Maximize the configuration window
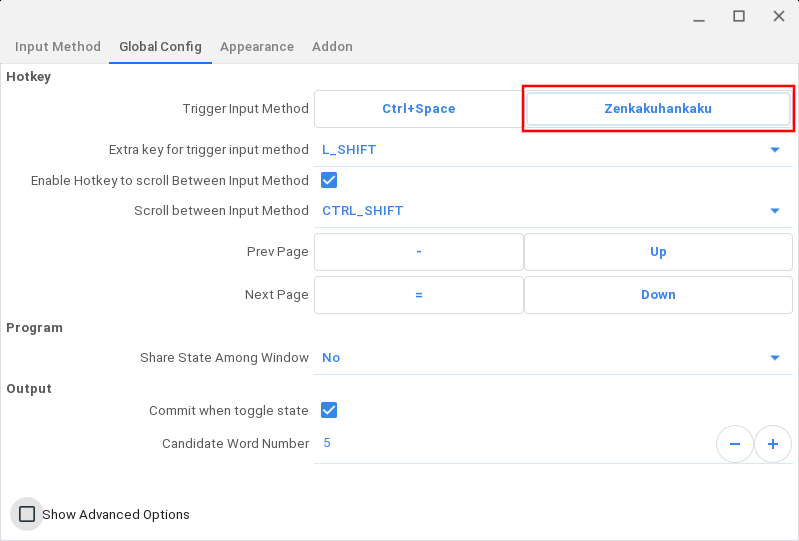Screen dimensions: 799x541 [739, 16]
